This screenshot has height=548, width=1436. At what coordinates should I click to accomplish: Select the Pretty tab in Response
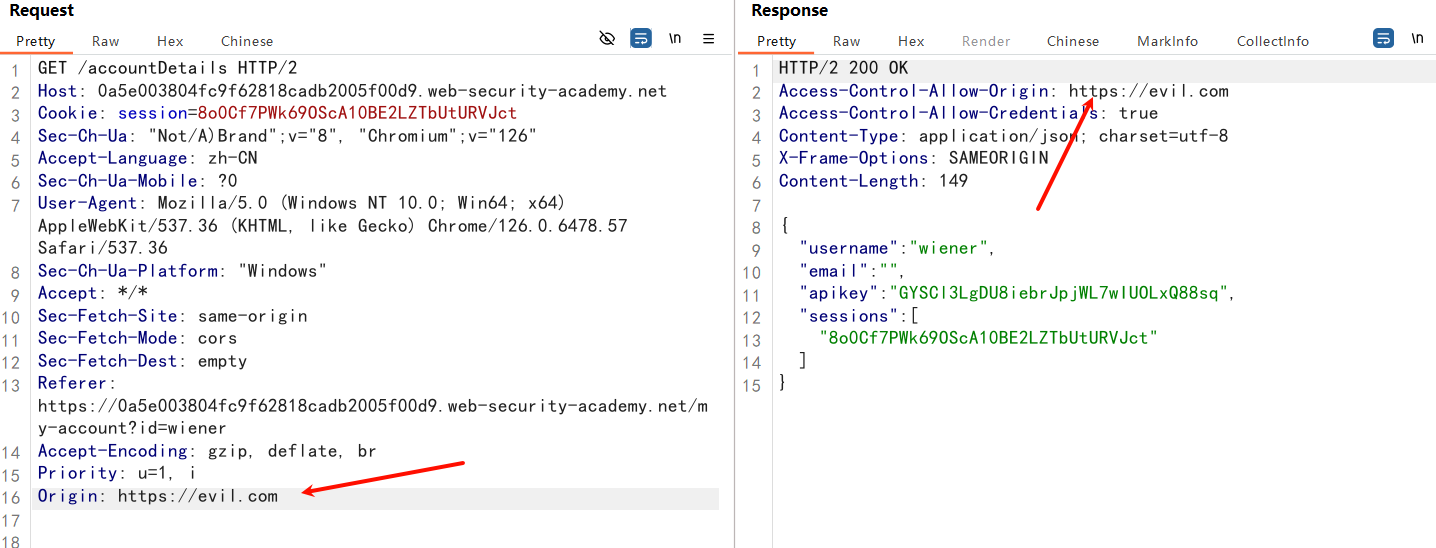pos(777,41)
